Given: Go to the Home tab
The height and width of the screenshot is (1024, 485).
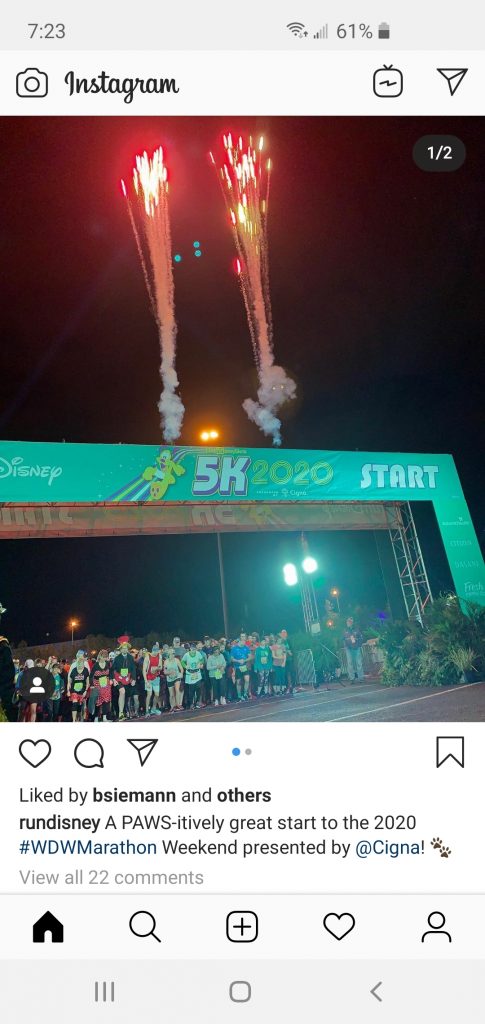Looking at the screenshot, I should [x=48, y=927].
